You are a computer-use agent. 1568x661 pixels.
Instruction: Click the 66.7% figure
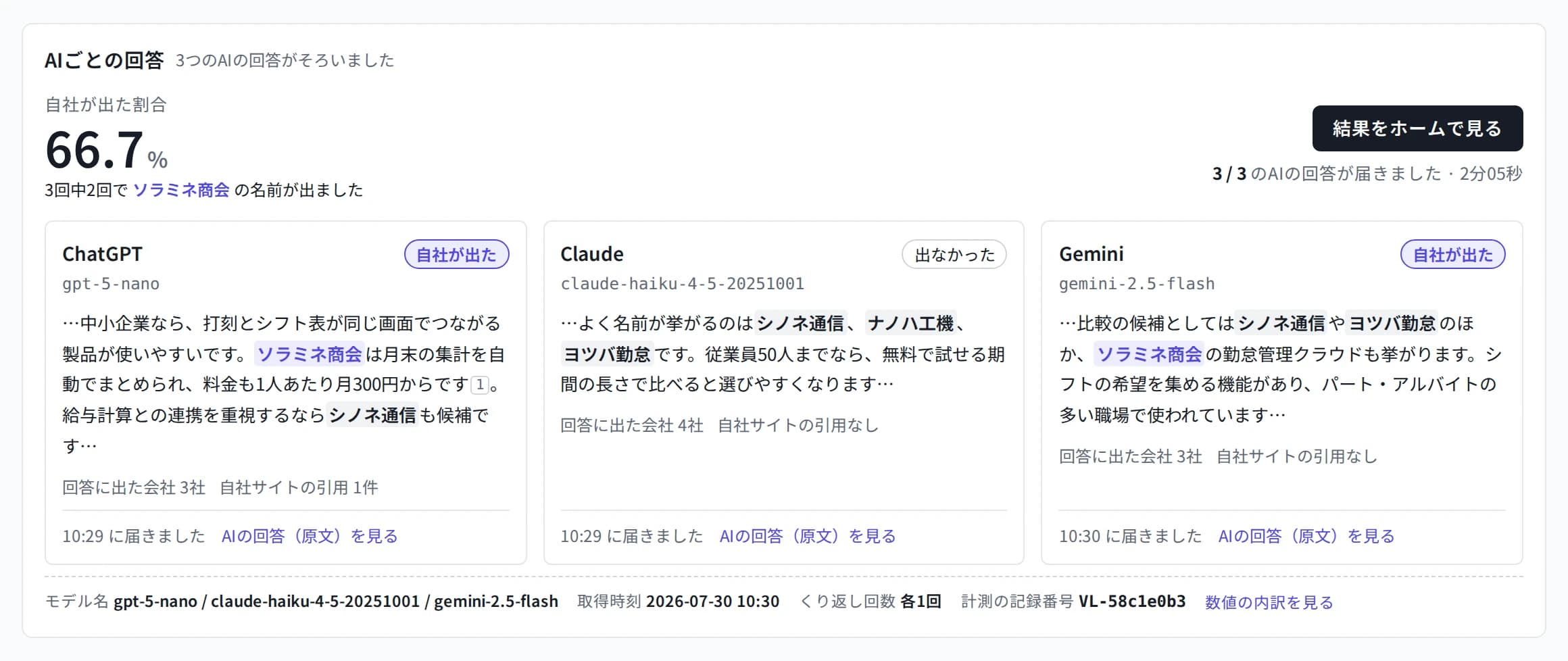[x=106, y=150]
